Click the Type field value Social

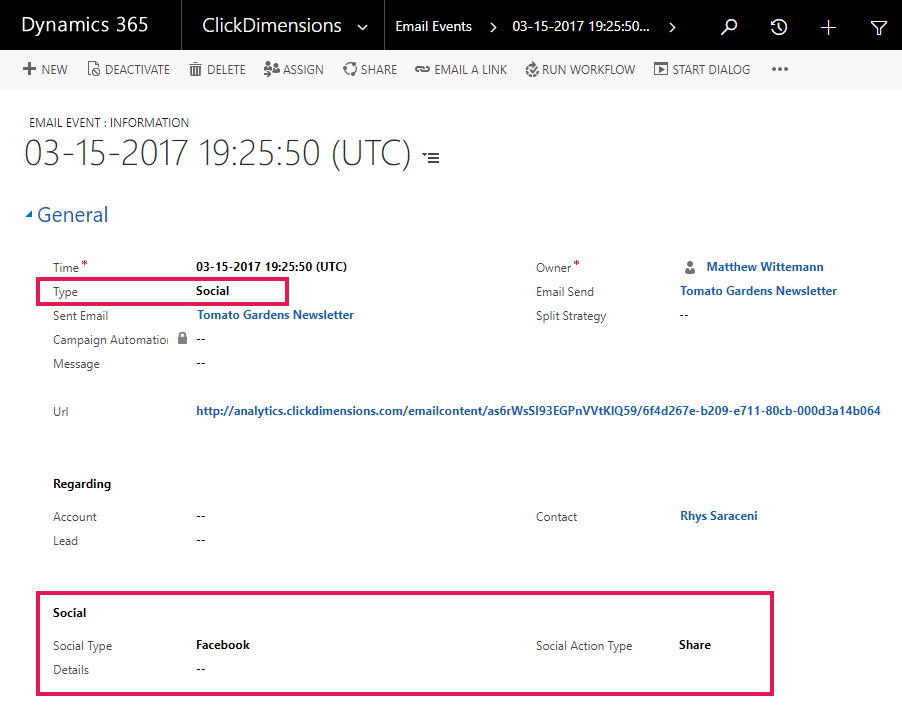(x=212, y=291)
